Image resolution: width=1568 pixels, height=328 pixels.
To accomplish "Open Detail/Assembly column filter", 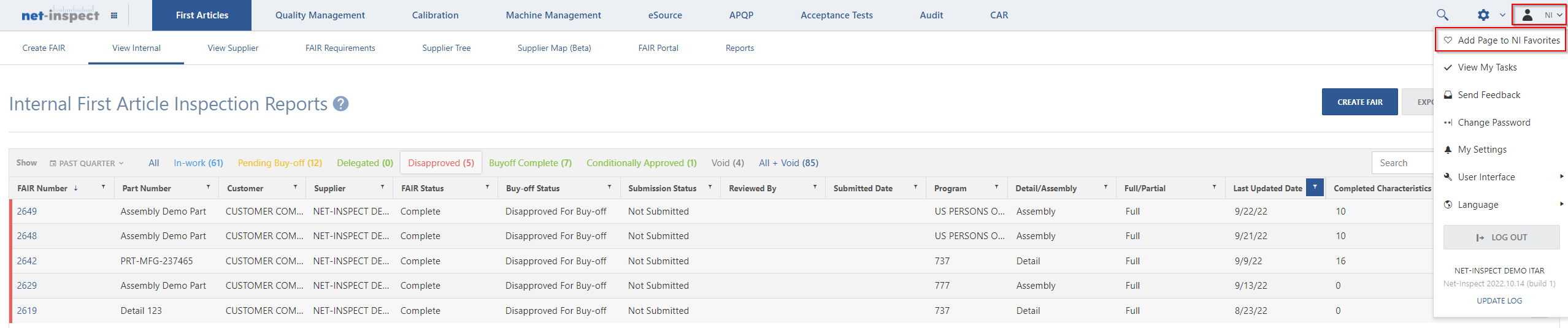I will tap(1105, 186).
